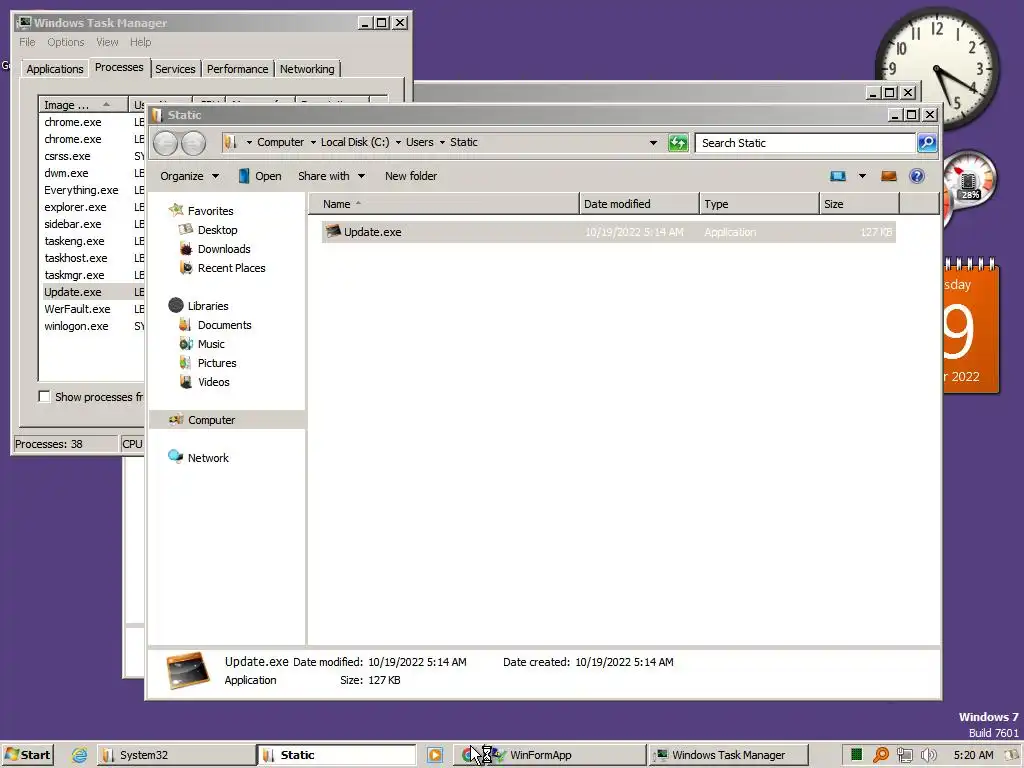This screenshot has height=768, width=1024.
Task: Select Computer in the navigation pane
Action: (212, 420)
